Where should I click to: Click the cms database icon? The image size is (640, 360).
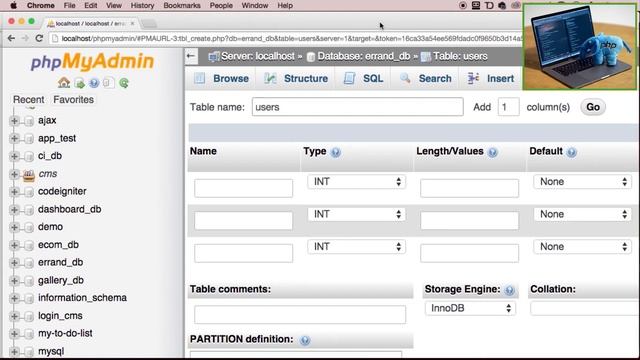pos(29,175)
